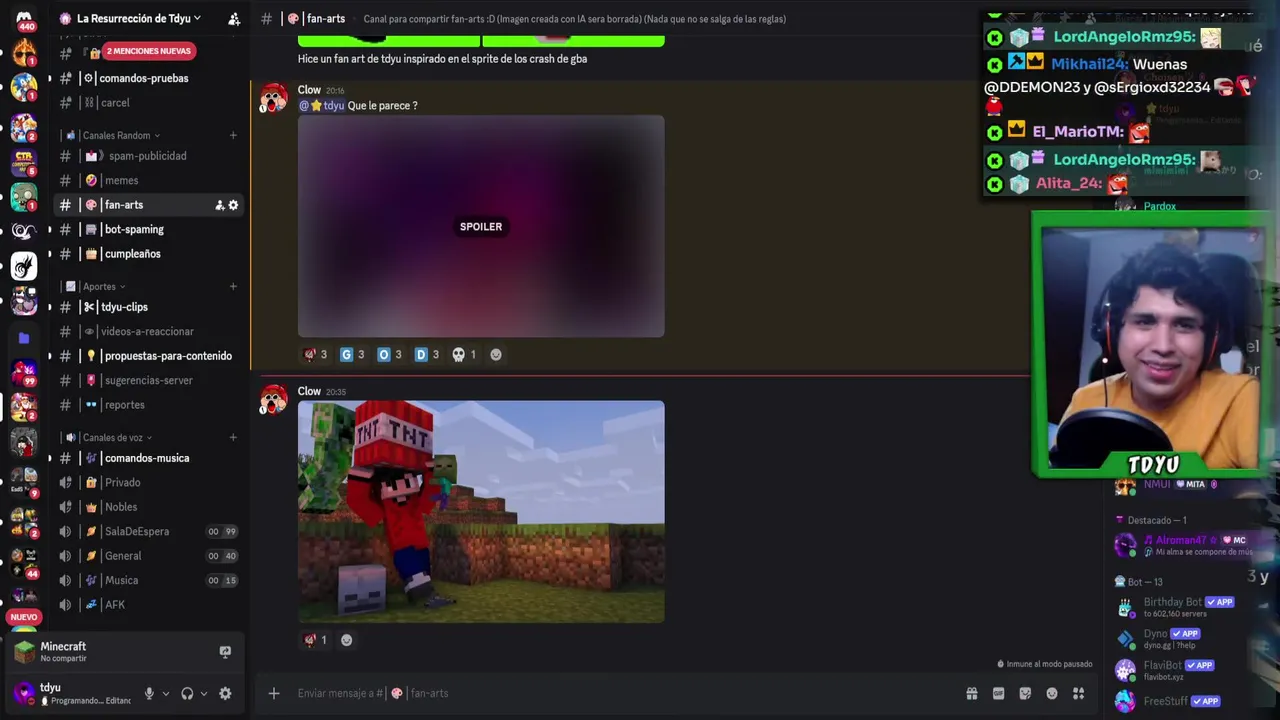Open Alroman47 in member list
The height and width of the screenshot is (720, 1280).
tap(1183, 545)
